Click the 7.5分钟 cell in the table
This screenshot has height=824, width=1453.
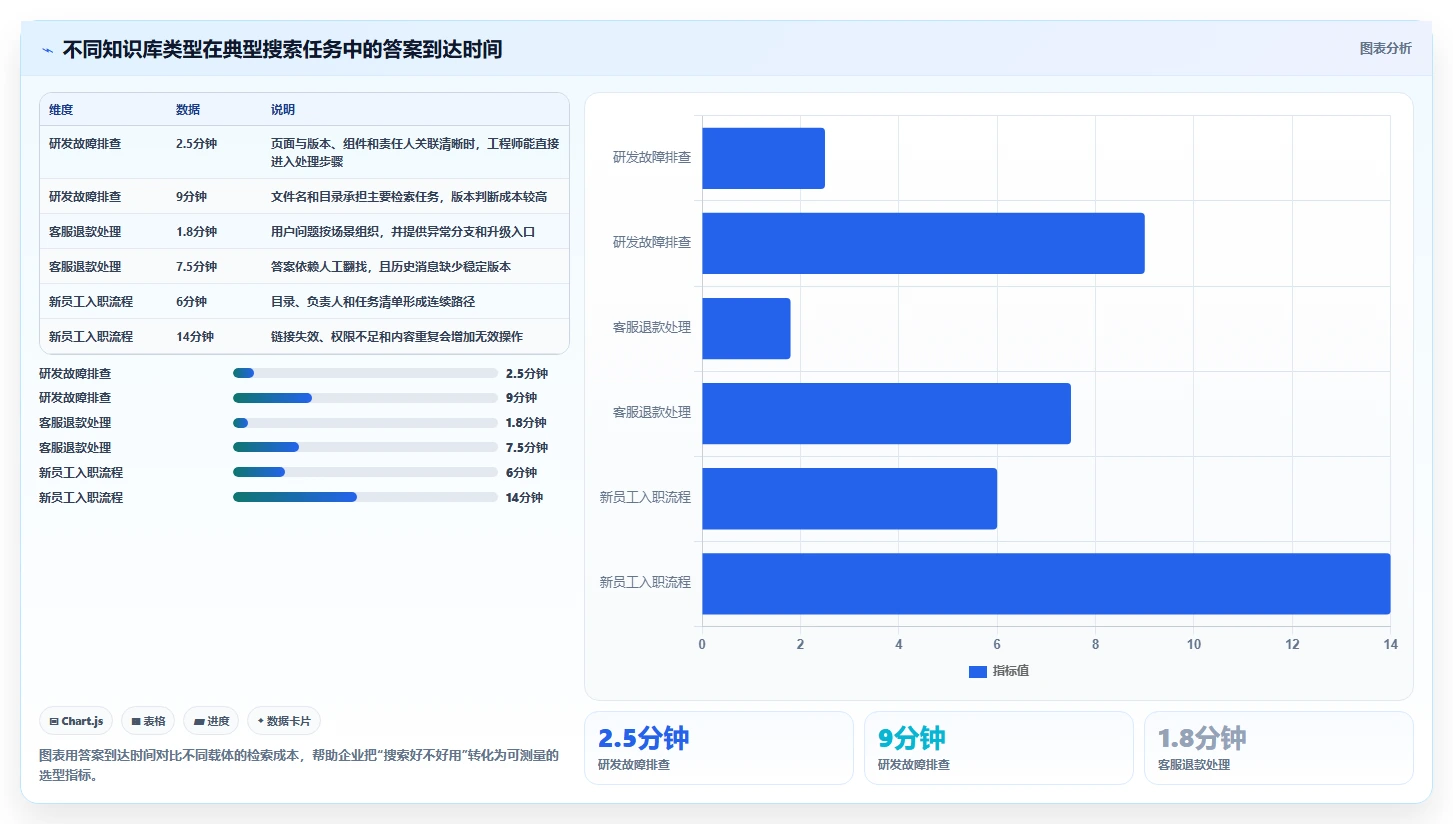[x=196, y=266]
